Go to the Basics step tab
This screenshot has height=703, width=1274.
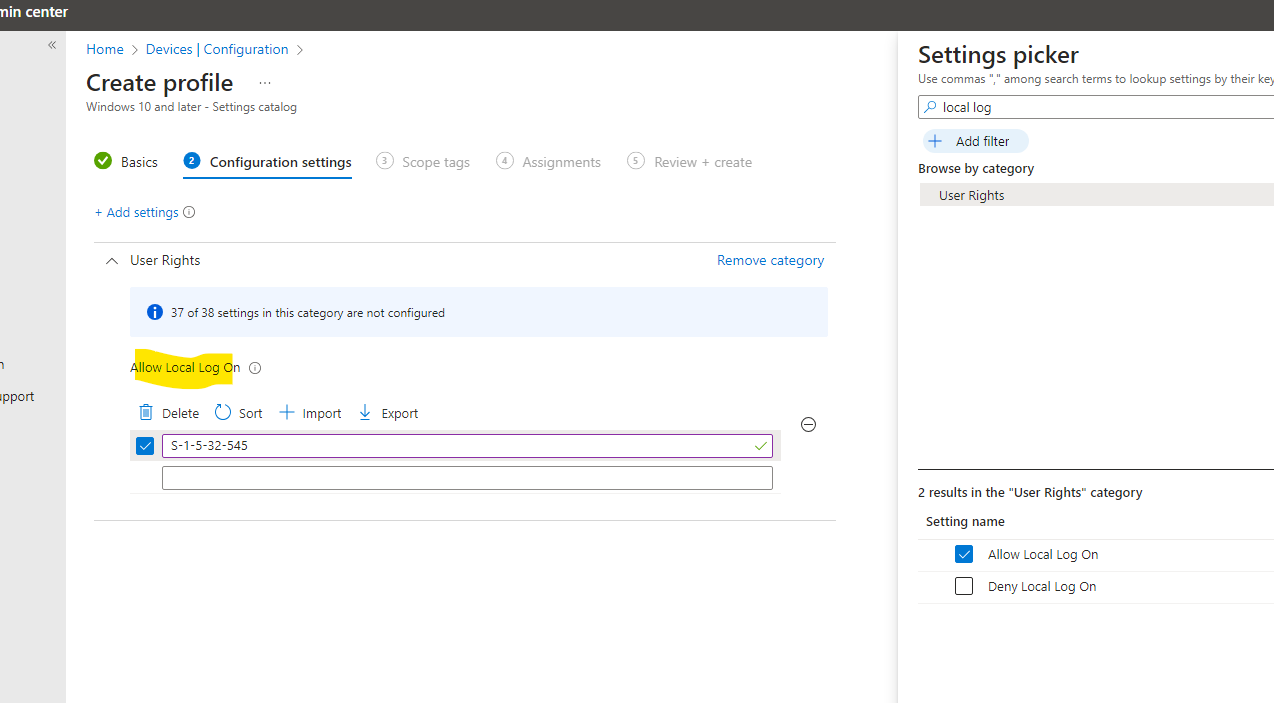pyautogui.click(x=126, y=162)
